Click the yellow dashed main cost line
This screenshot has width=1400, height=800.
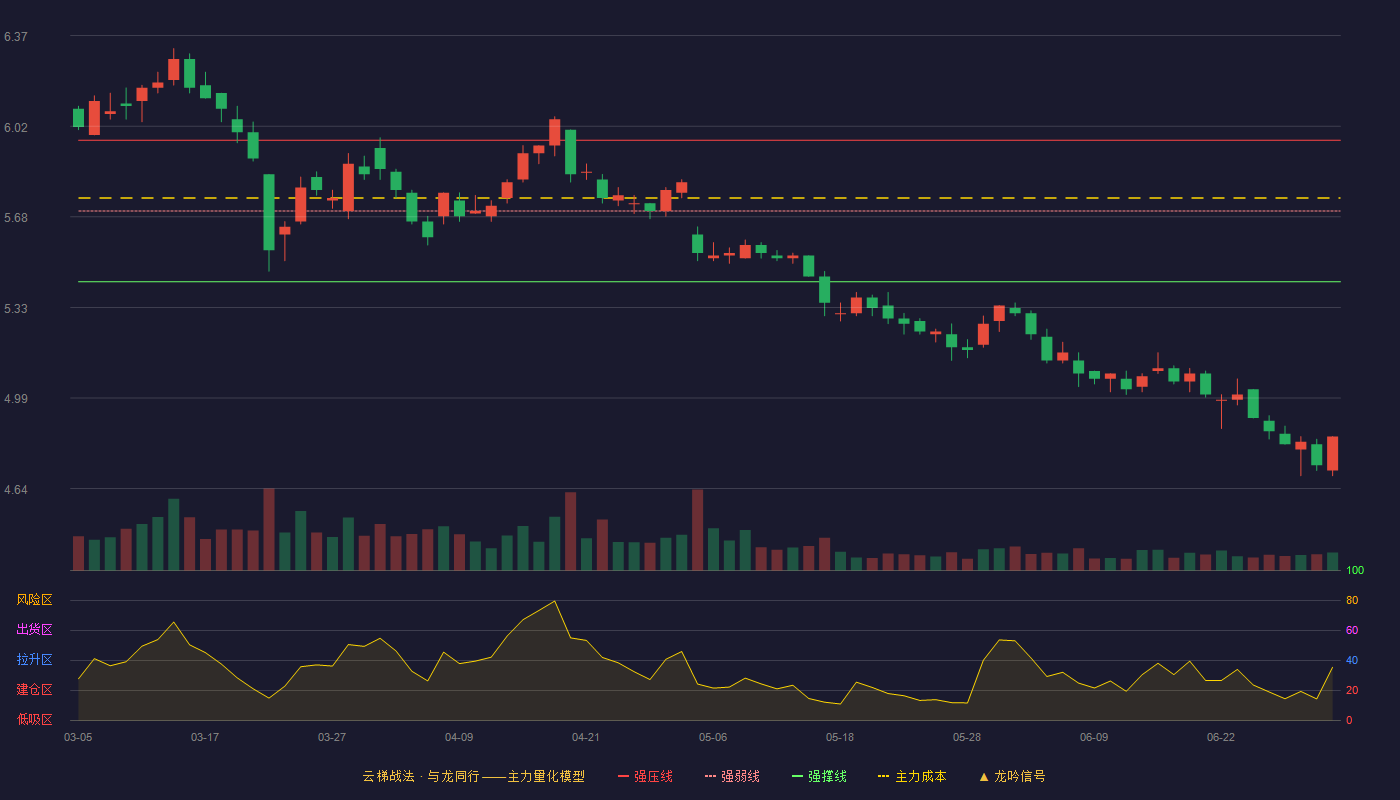(709, 198)
